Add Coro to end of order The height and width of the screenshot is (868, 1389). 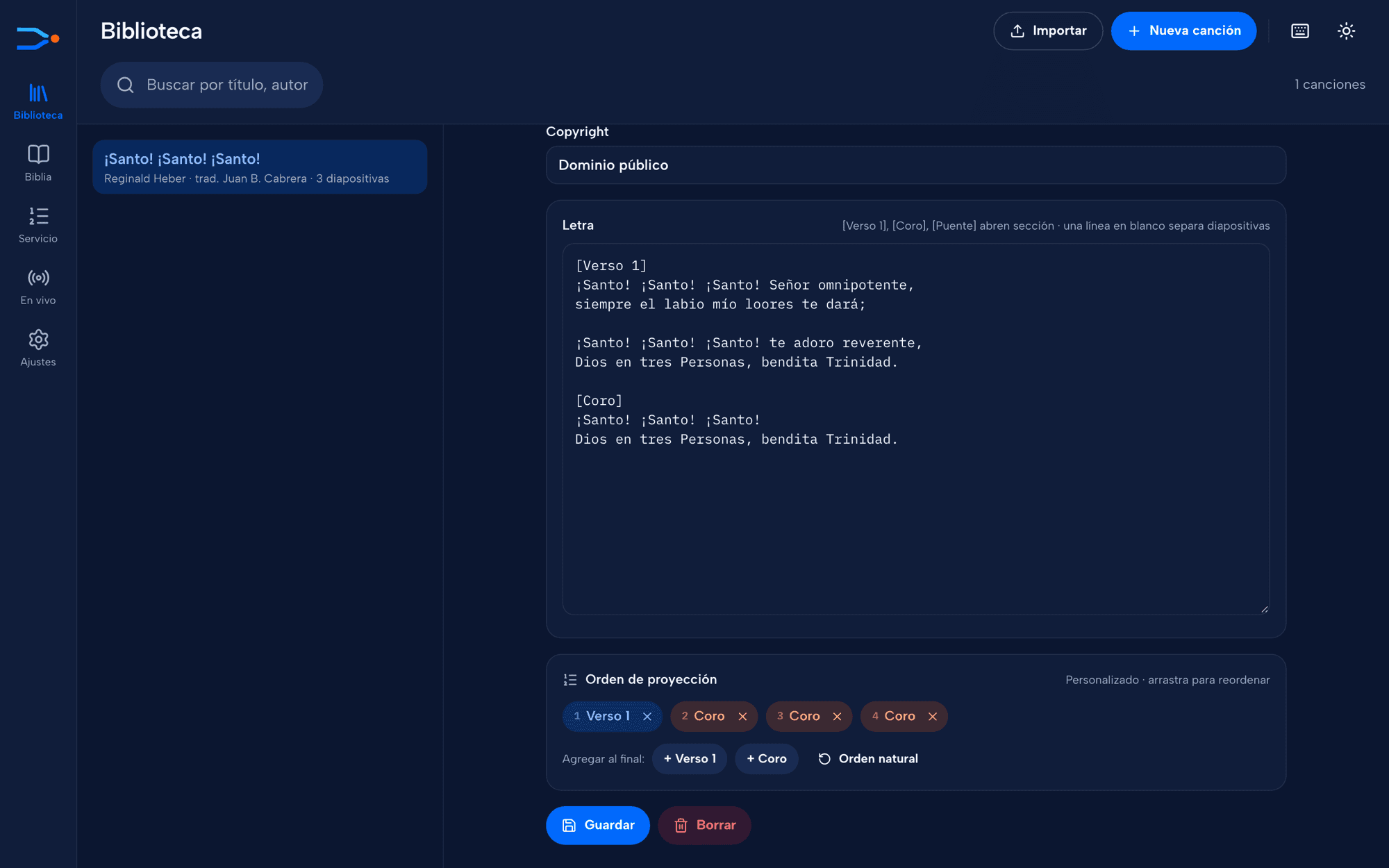click(767, 759)
